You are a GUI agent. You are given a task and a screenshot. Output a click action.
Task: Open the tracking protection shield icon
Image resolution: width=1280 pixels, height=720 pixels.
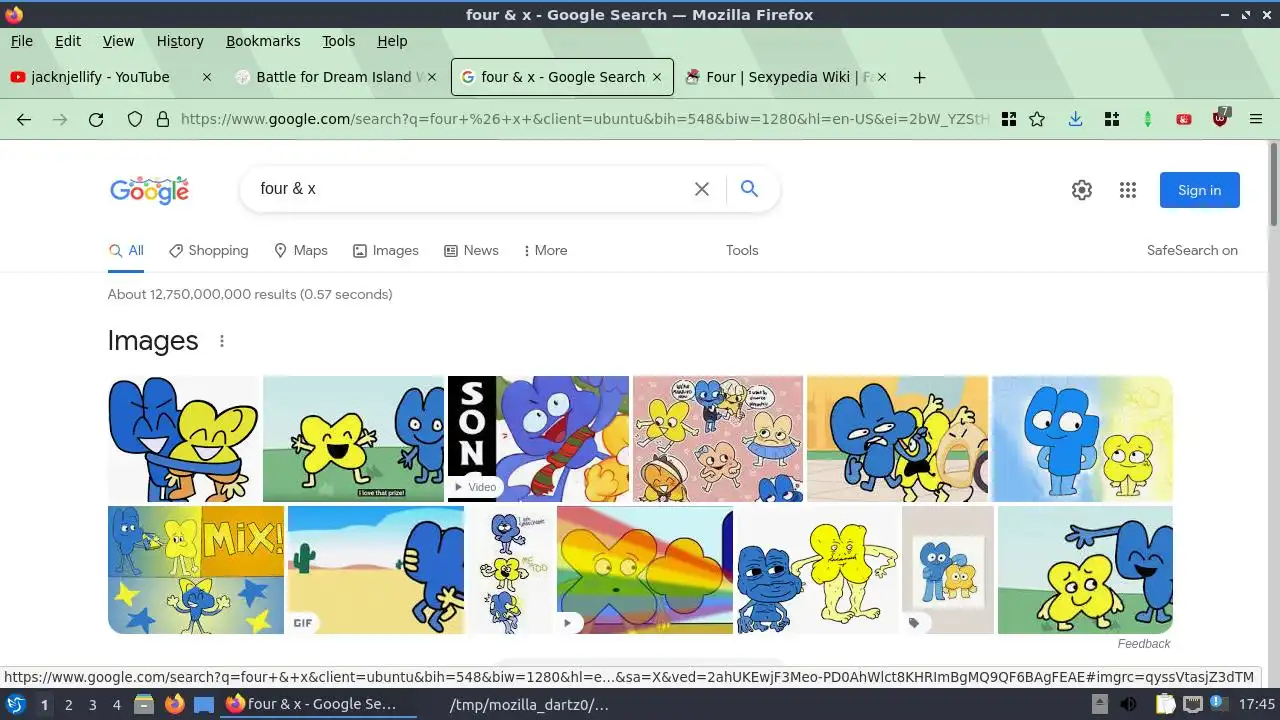135,119
